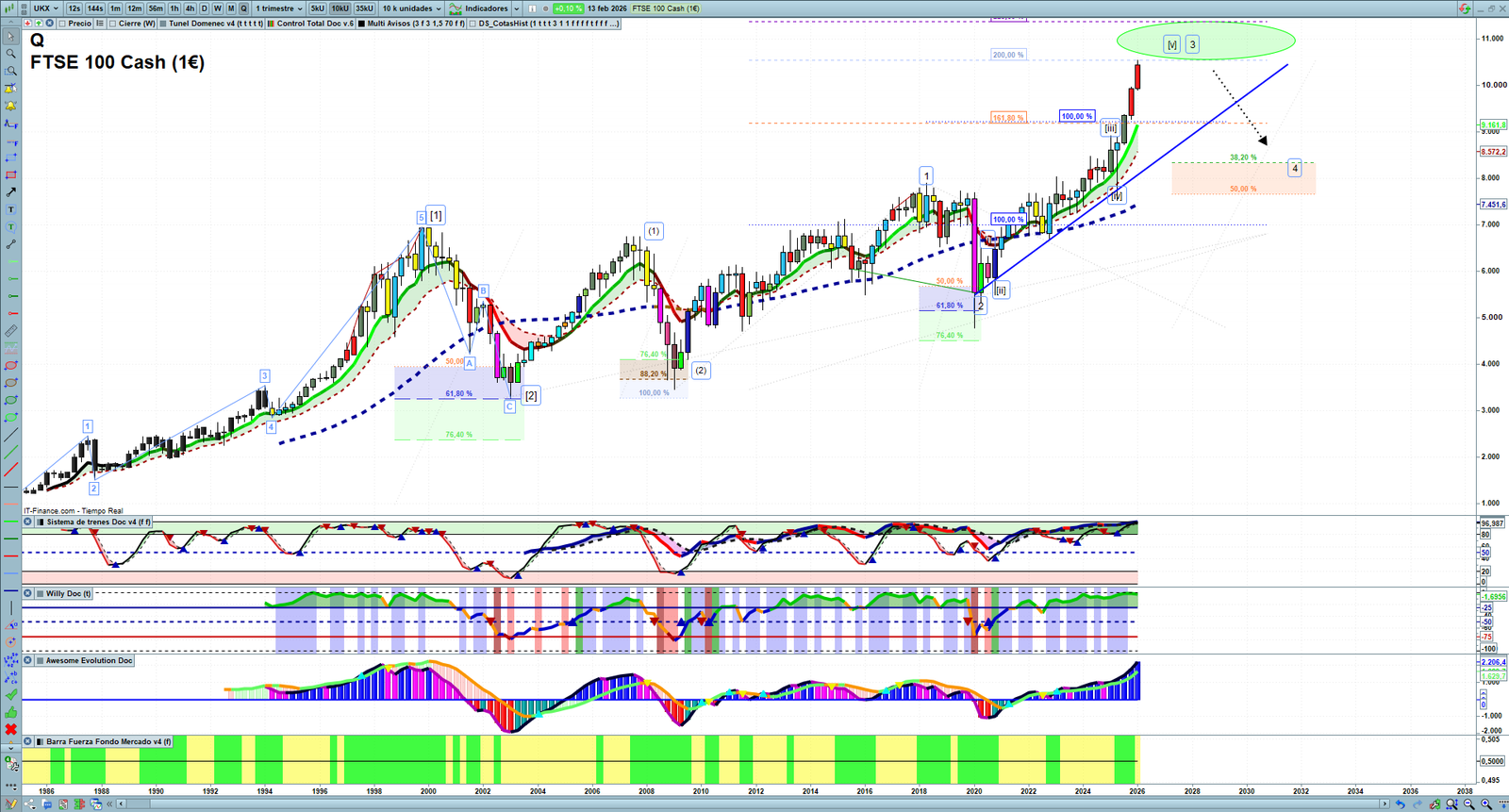Close the Willy Doc indicator panel
The width and height of the screenshot is (1509, 812).
(x=28, y=593)
